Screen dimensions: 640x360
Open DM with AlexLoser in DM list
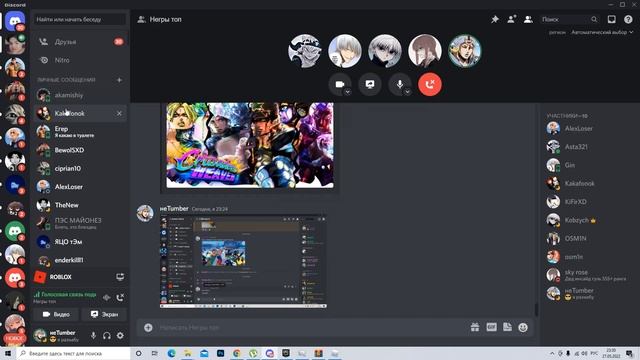80,187
